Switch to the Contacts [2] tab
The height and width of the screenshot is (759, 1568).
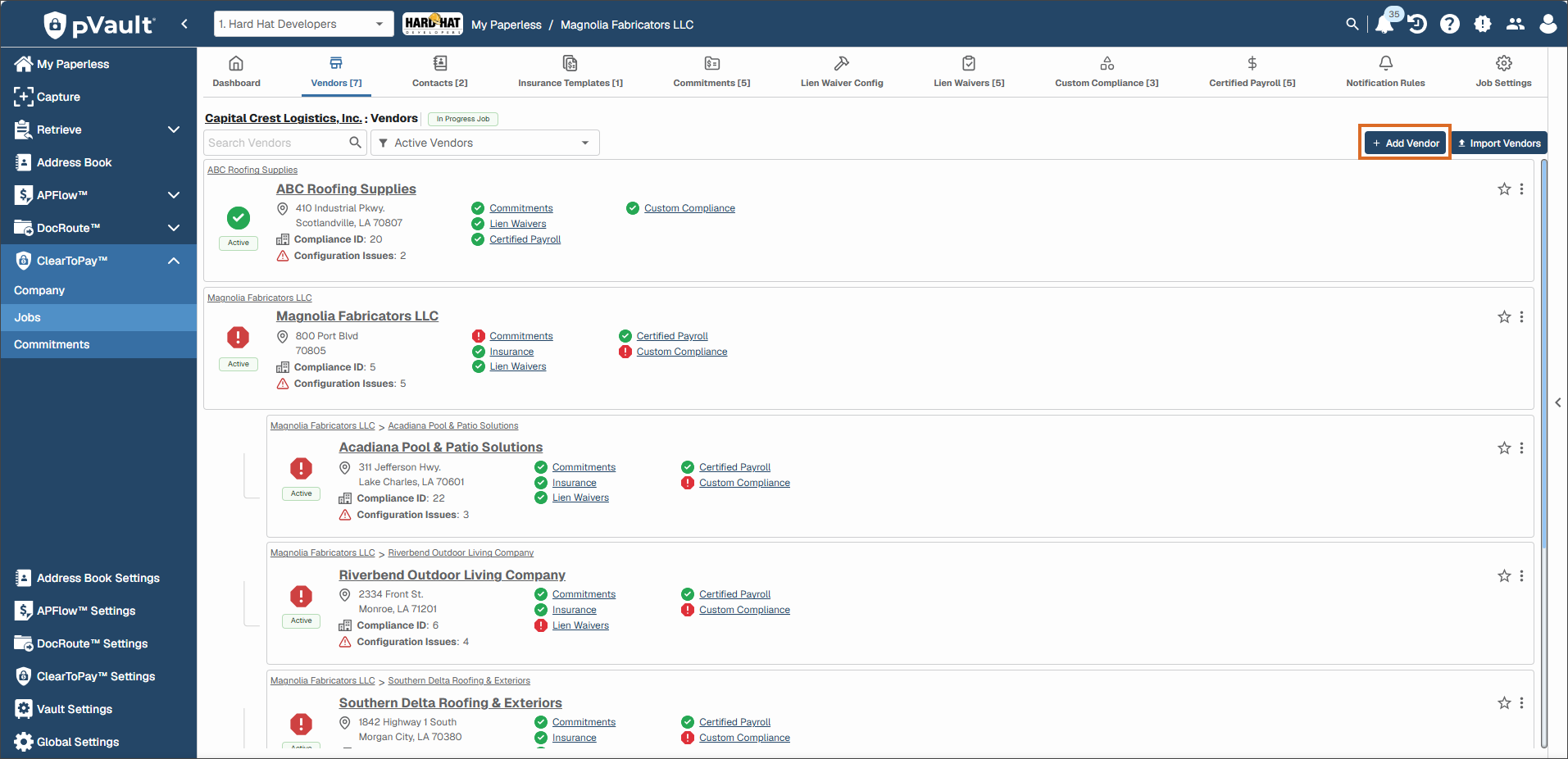440,72
